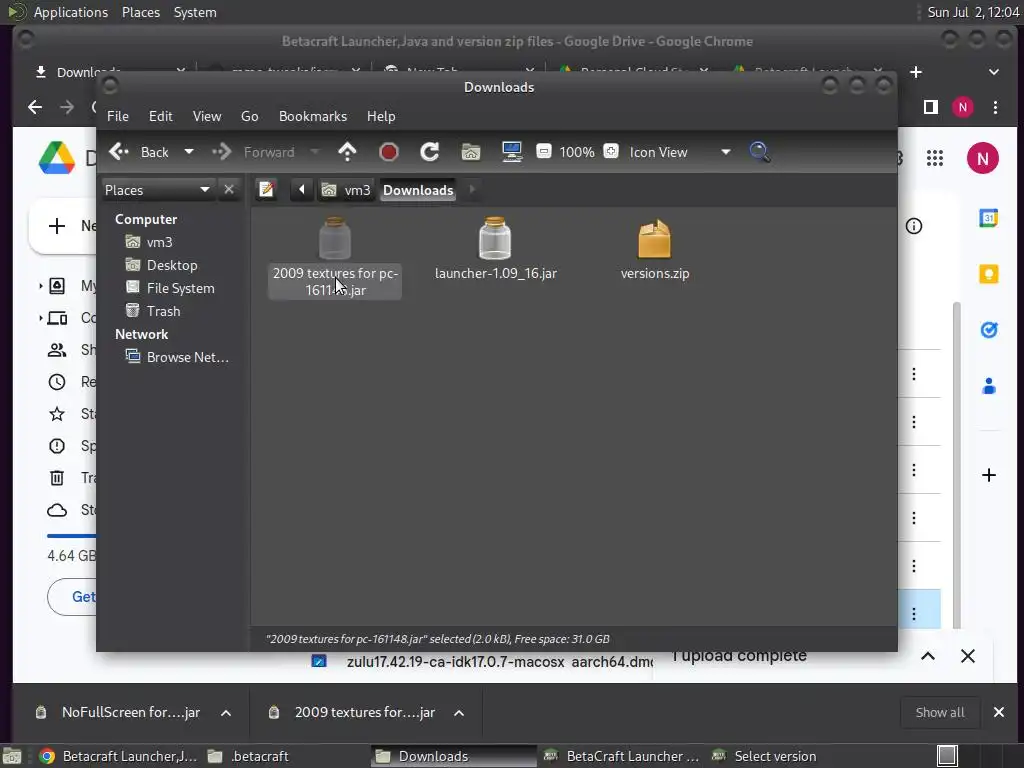Open Google Tasks side panel icon
Image resolution: width=1024 pixels, height=768 pixels.
tap(988, 330)
